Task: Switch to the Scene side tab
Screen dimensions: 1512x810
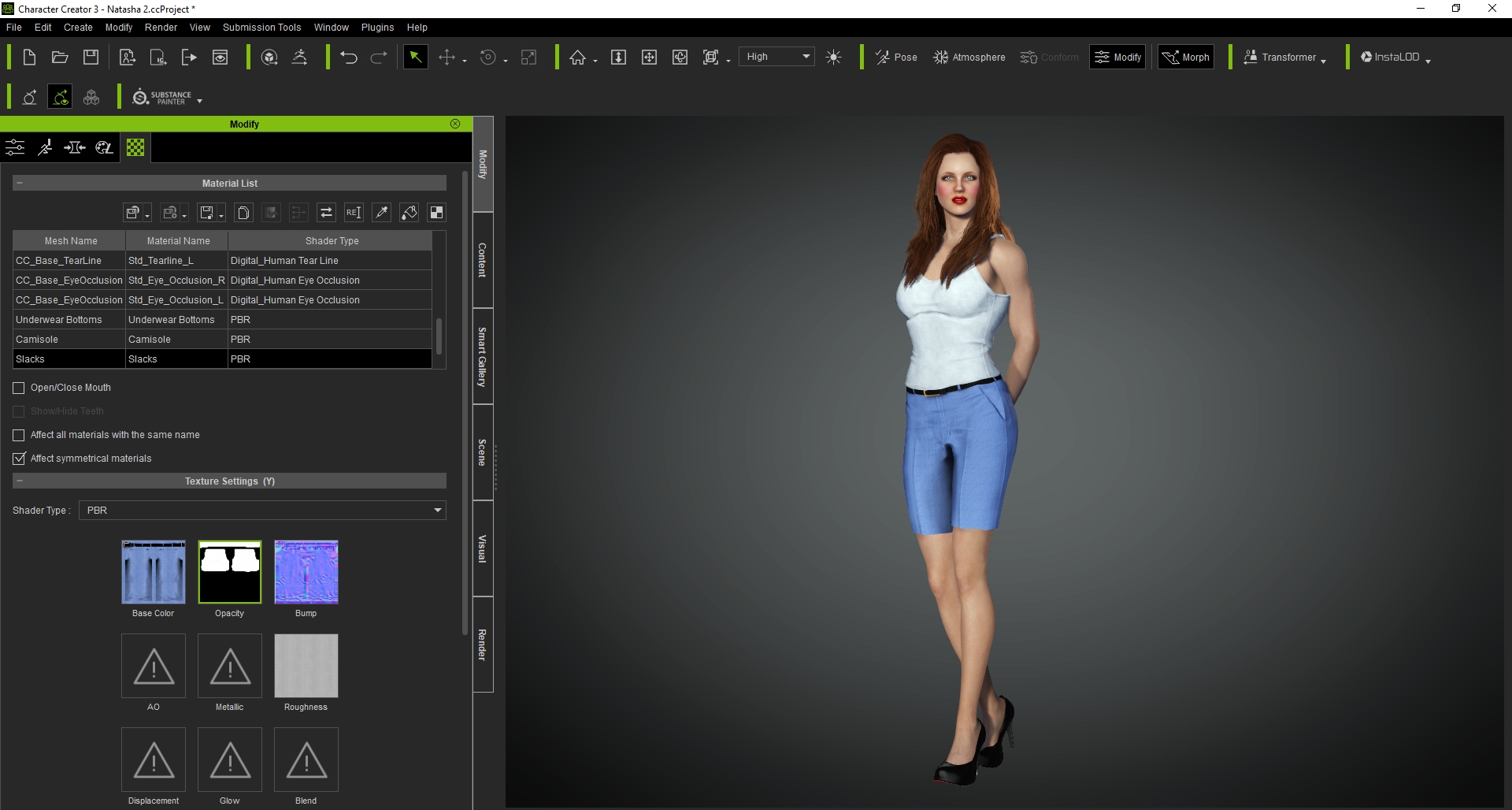Action: 483,452
